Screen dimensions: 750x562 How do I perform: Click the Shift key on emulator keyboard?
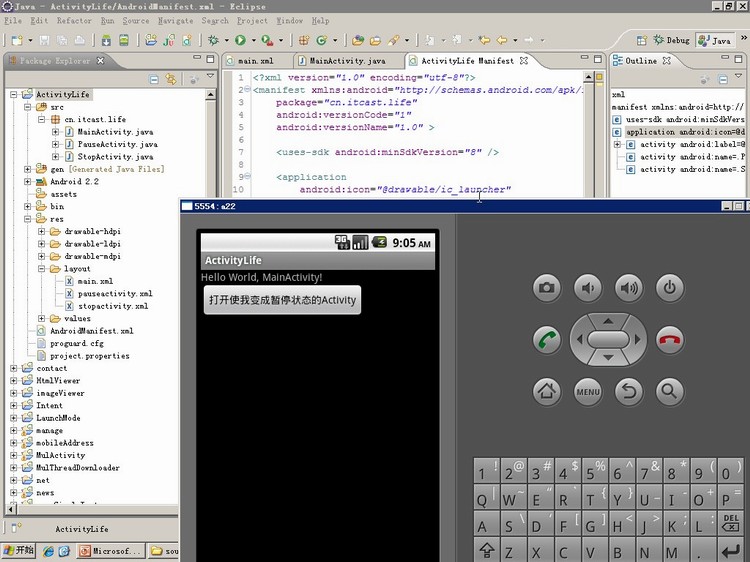point(487,550)
